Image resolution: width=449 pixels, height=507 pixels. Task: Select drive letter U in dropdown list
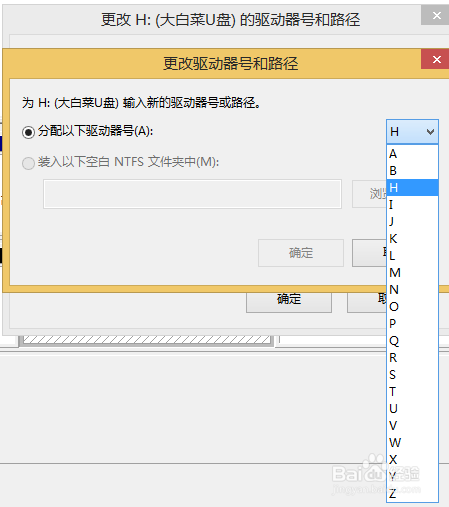(412, 409)
